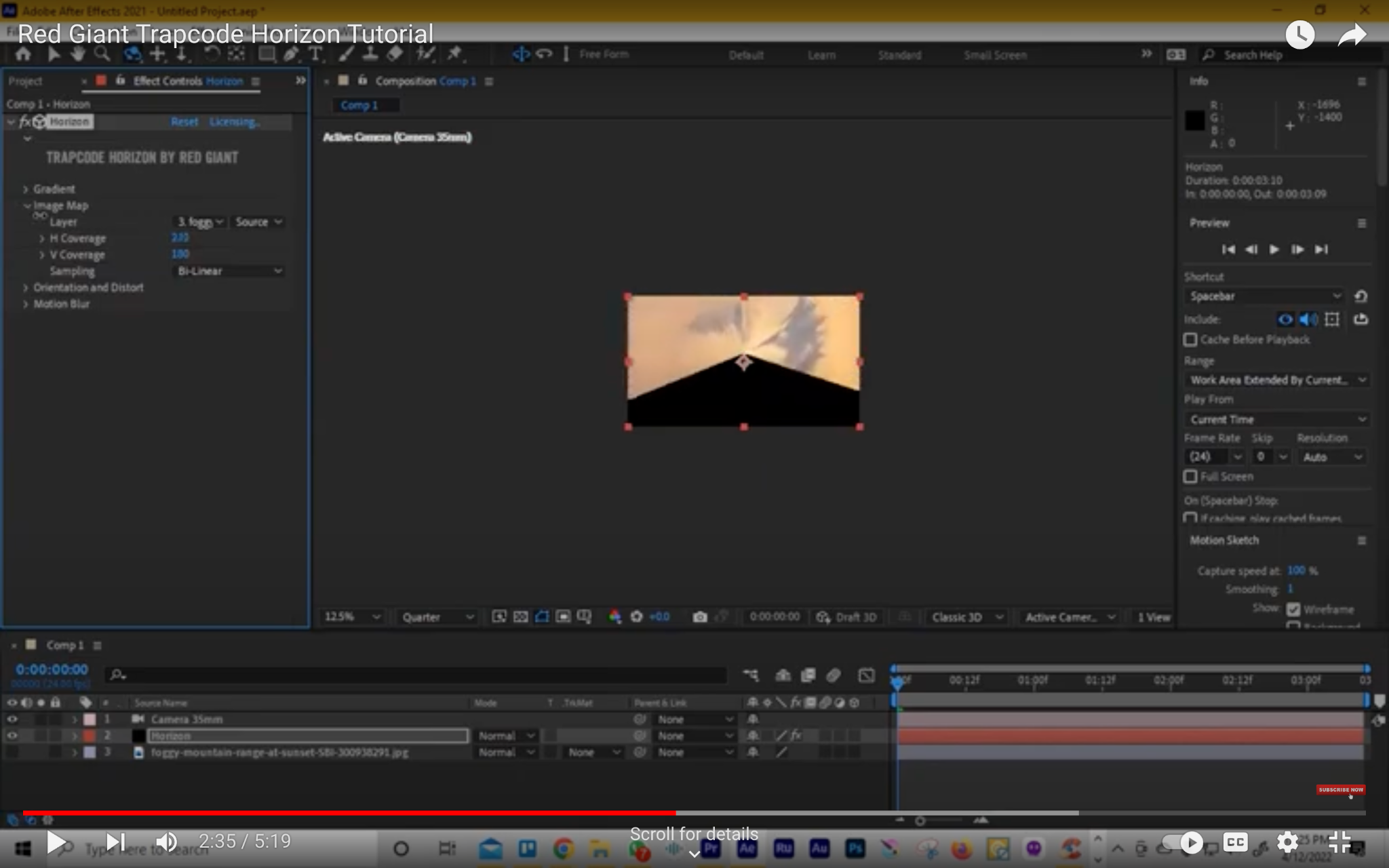Hide the Camera 35mm layer
Image resolution: width=1389 pixels, height=868 pixels.
tap(12, 719)
